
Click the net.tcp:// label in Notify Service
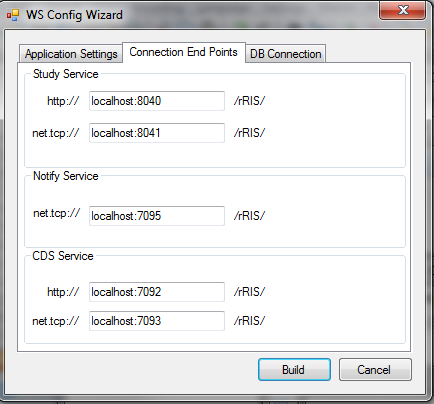coord(57,213)
